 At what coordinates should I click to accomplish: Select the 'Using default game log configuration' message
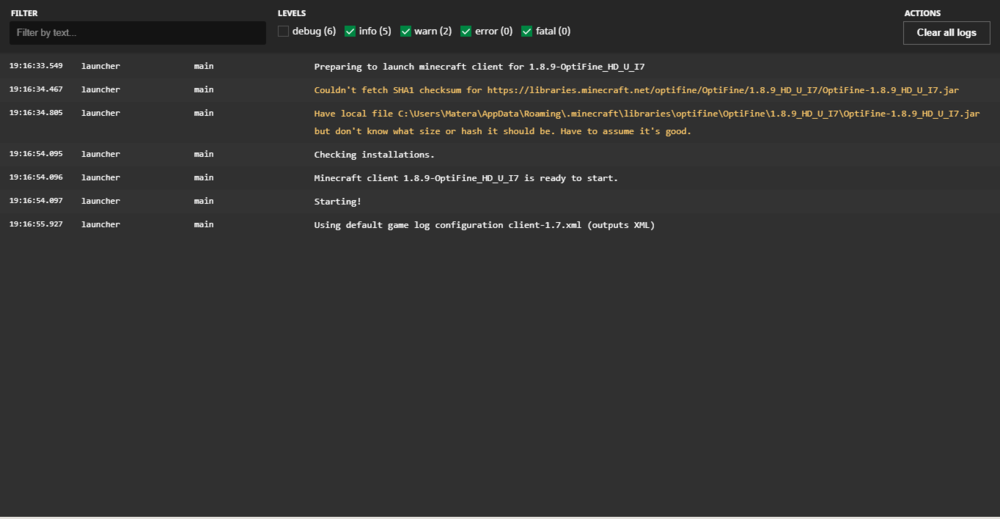(484, 225)
